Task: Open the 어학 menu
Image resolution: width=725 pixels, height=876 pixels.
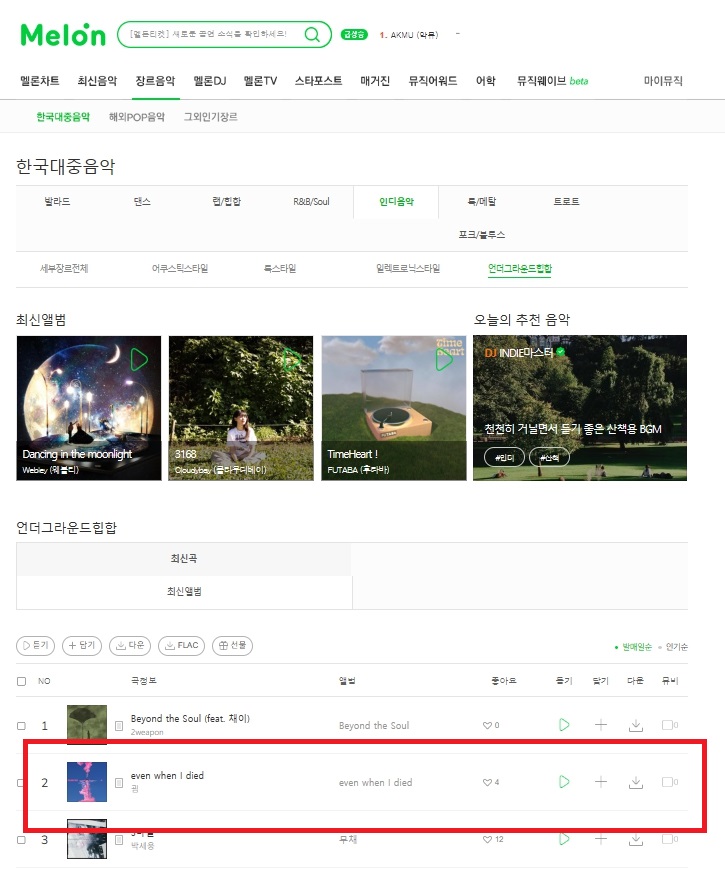Action: coord(485,81)
